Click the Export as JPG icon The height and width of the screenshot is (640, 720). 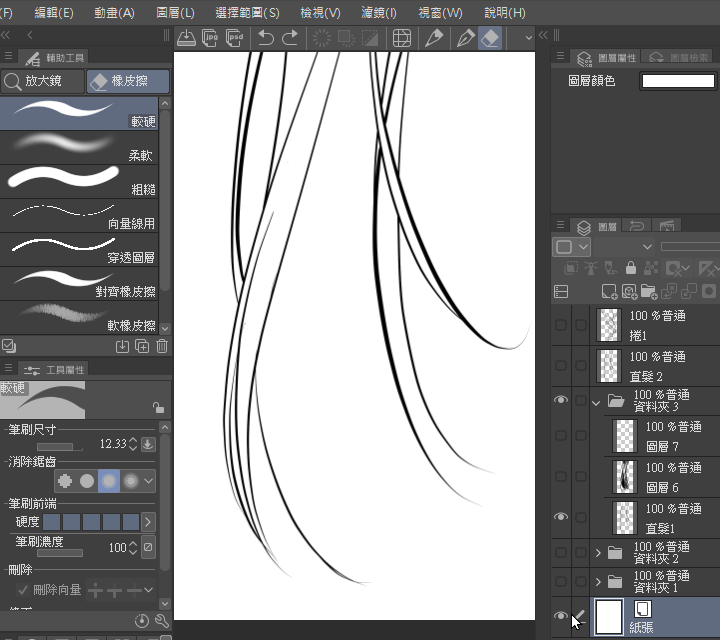click(x=210, y=38)
